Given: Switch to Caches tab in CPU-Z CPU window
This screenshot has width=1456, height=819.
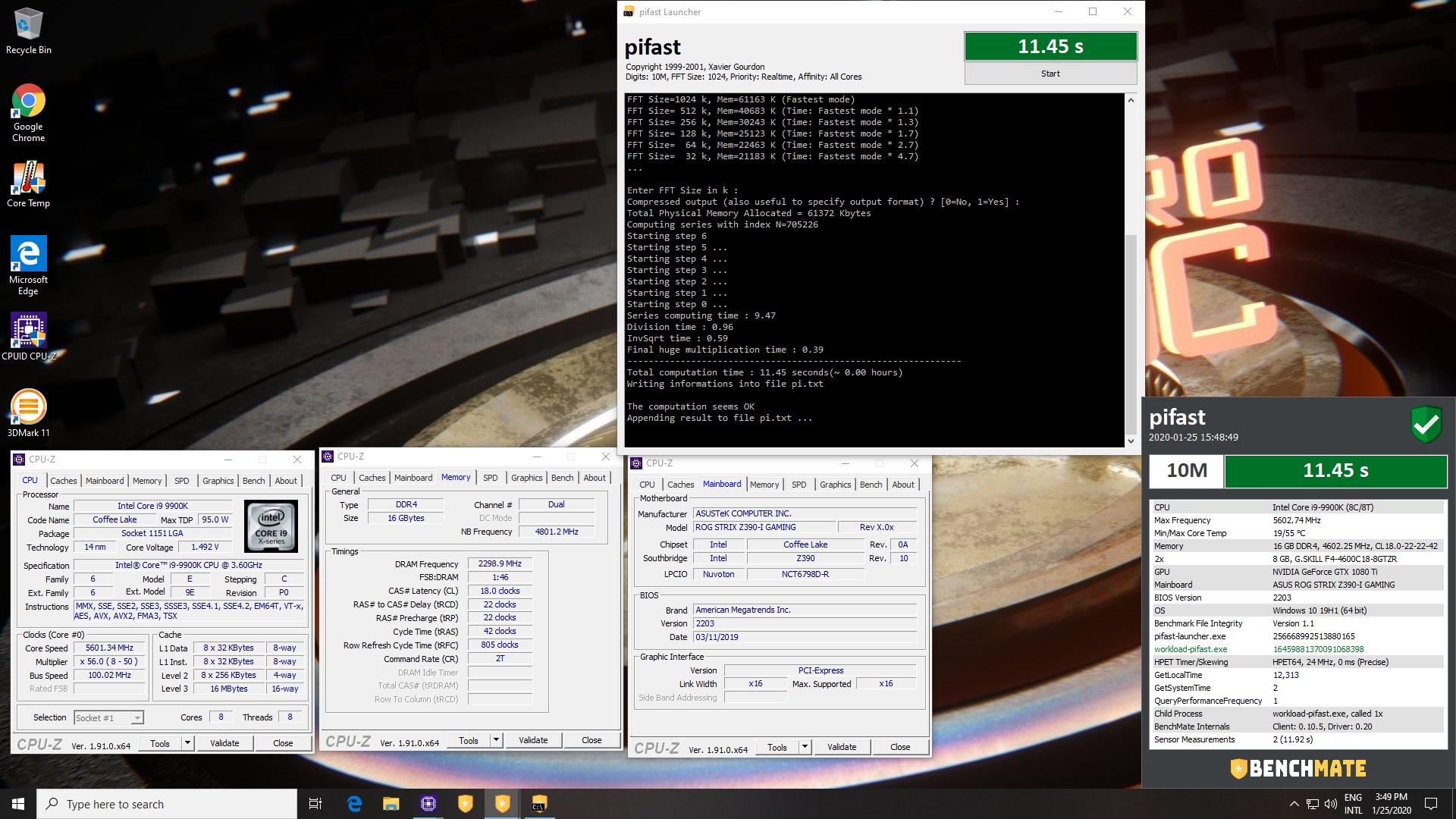Looking at the screenshot, I should pyautogui.click(x=64, y=481).
